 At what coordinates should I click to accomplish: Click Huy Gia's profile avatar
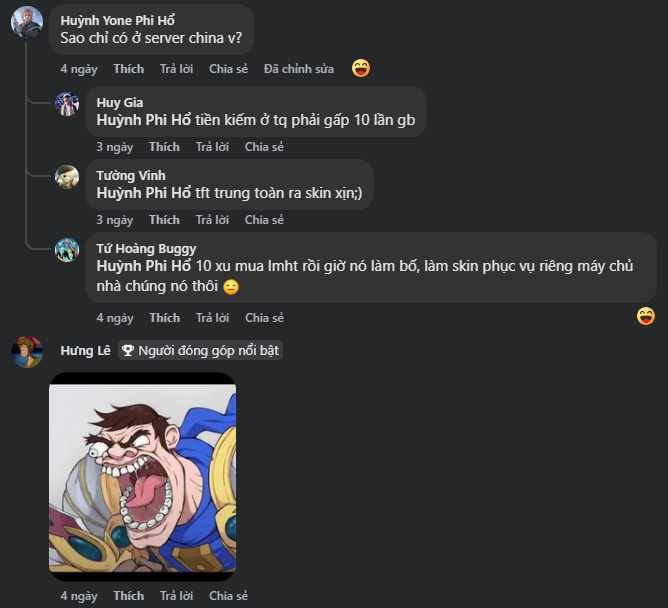pyautogui.click(x=67, y=104)
